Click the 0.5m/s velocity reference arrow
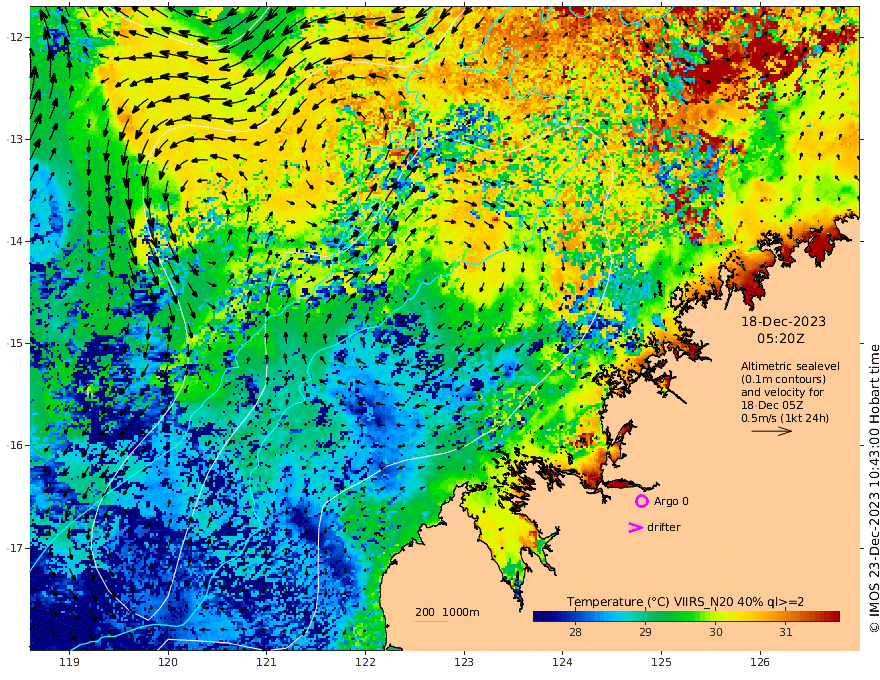Viewport: 880px width, 680px height. [x=772, y=431]
